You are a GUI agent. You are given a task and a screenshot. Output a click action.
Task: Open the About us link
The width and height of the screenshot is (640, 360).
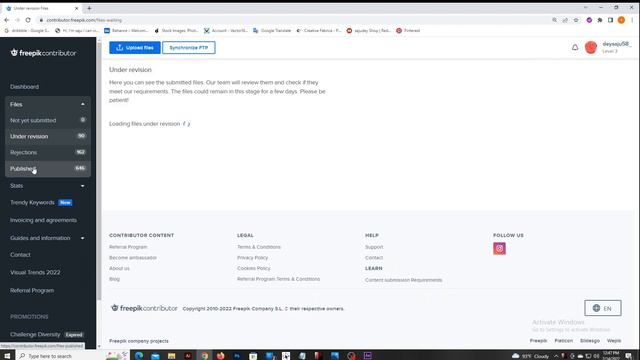[x=119, y=268]
